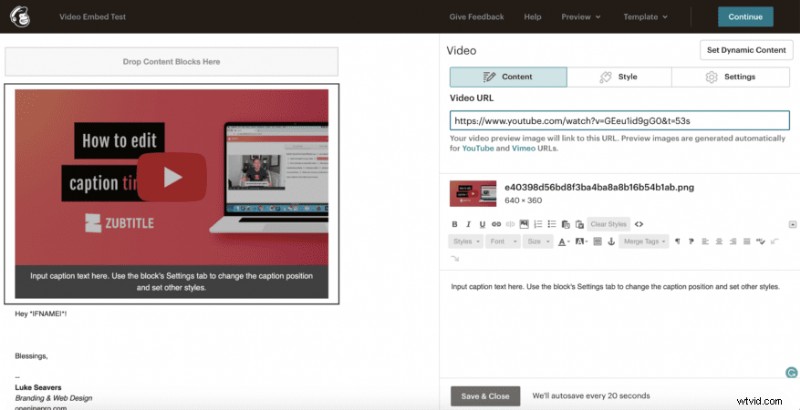
Task: Click the autosave every 20 seconds note
Action: tap(591, 396)
